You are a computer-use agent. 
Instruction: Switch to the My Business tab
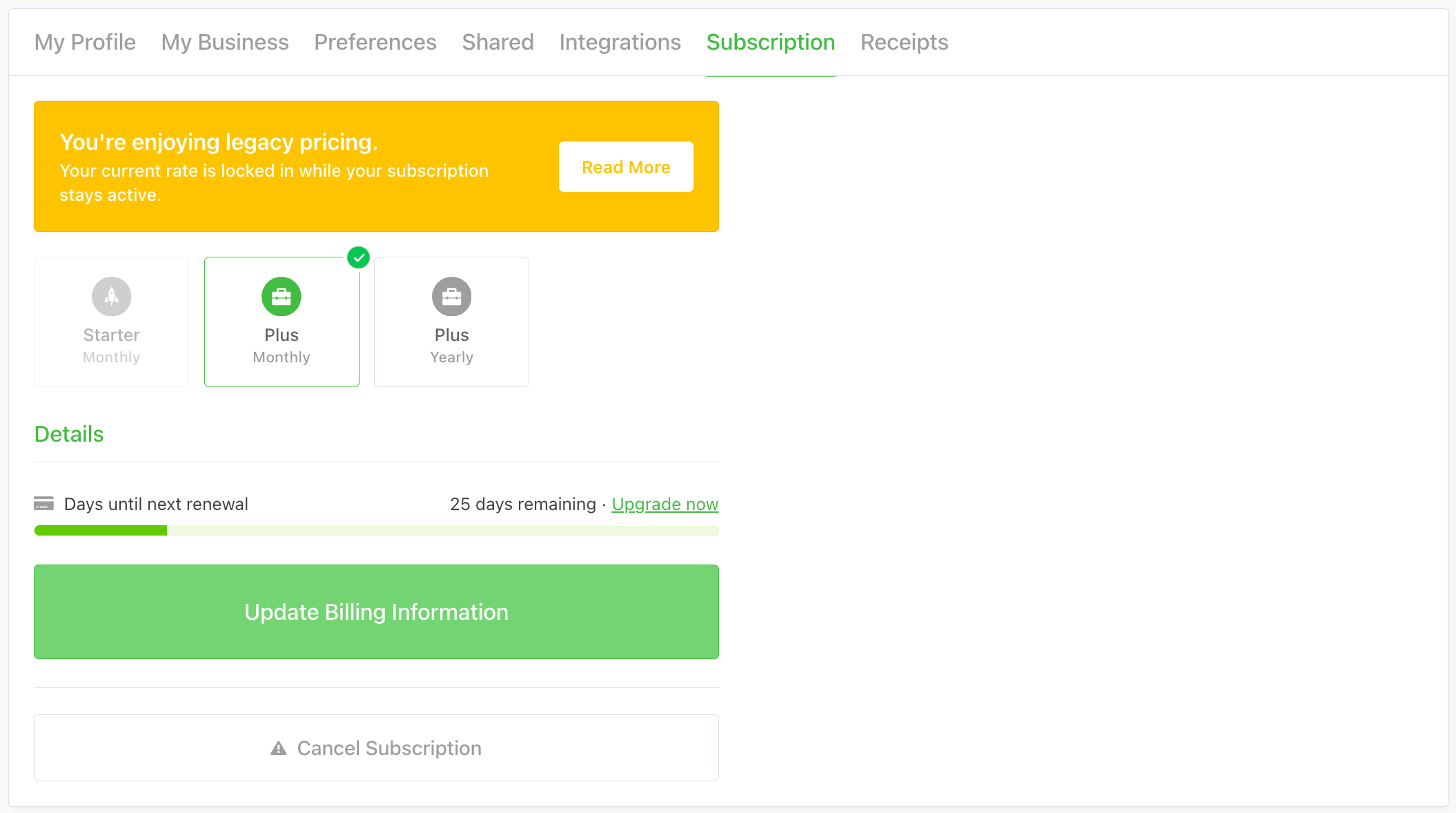225,42
